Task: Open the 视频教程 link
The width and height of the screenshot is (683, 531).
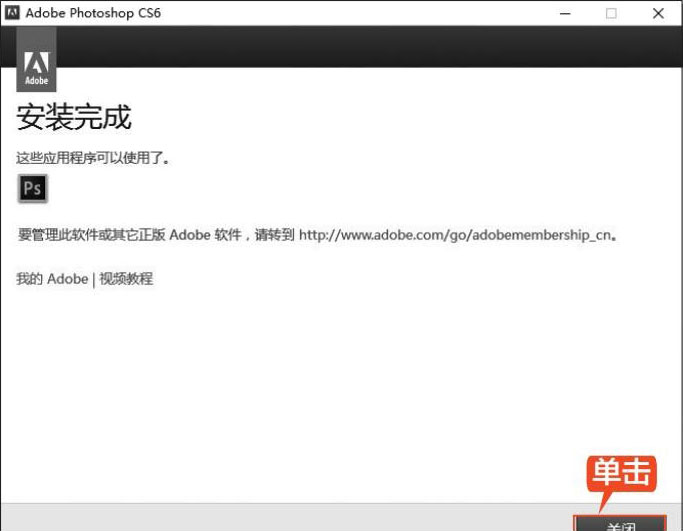Action: (126, 279)
